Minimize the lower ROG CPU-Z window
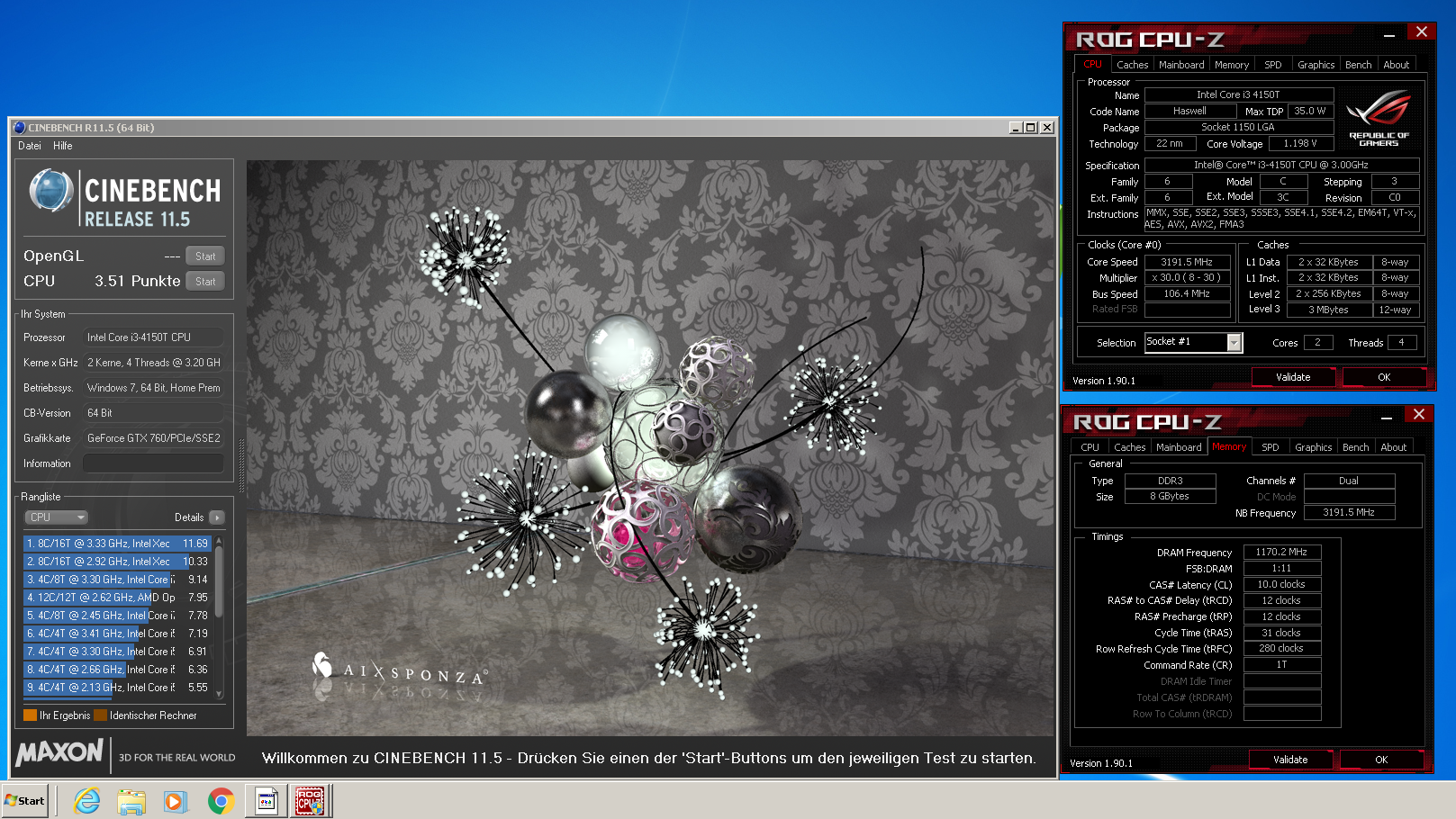 point(1387,417)
